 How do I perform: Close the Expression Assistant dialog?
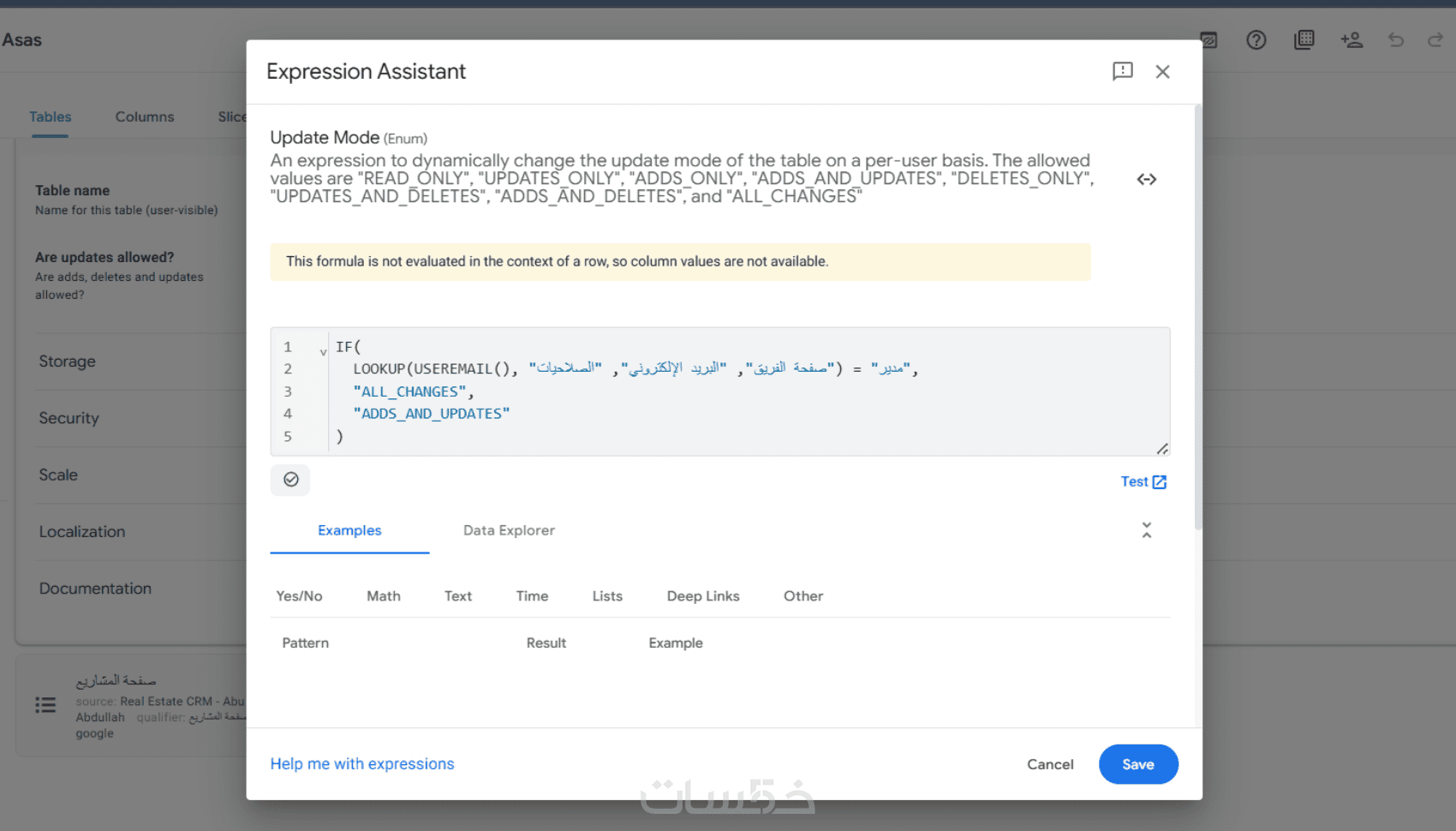click(x=1162, y=72)
